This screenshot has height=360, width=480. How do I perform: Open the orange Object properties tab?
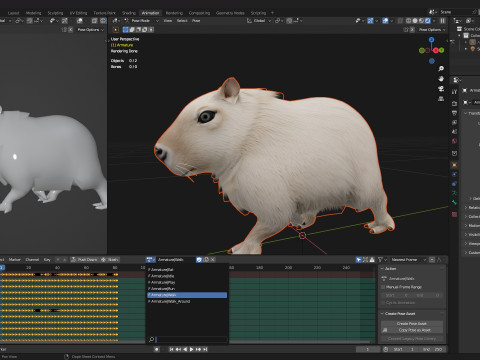pos(454,165)
